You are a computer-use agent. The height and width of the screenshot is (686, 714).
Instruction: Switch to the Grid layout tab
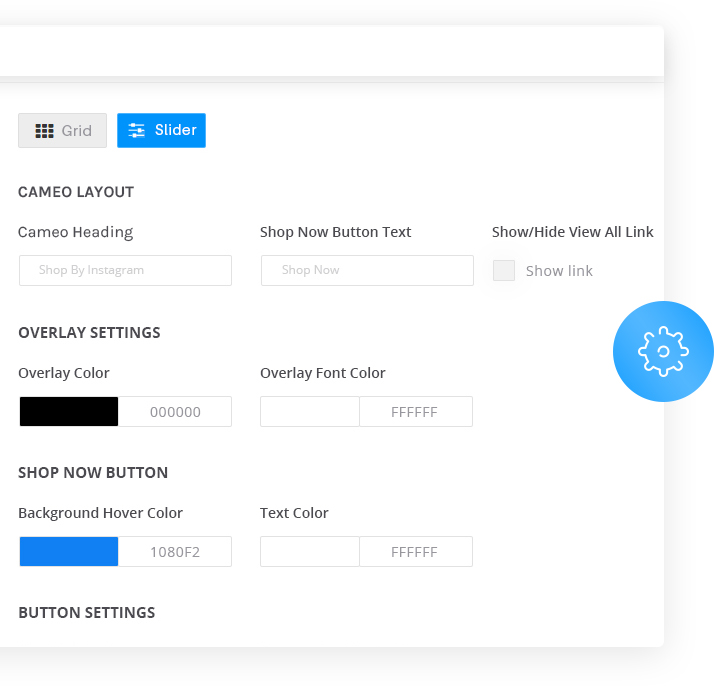tap(62, 131)
